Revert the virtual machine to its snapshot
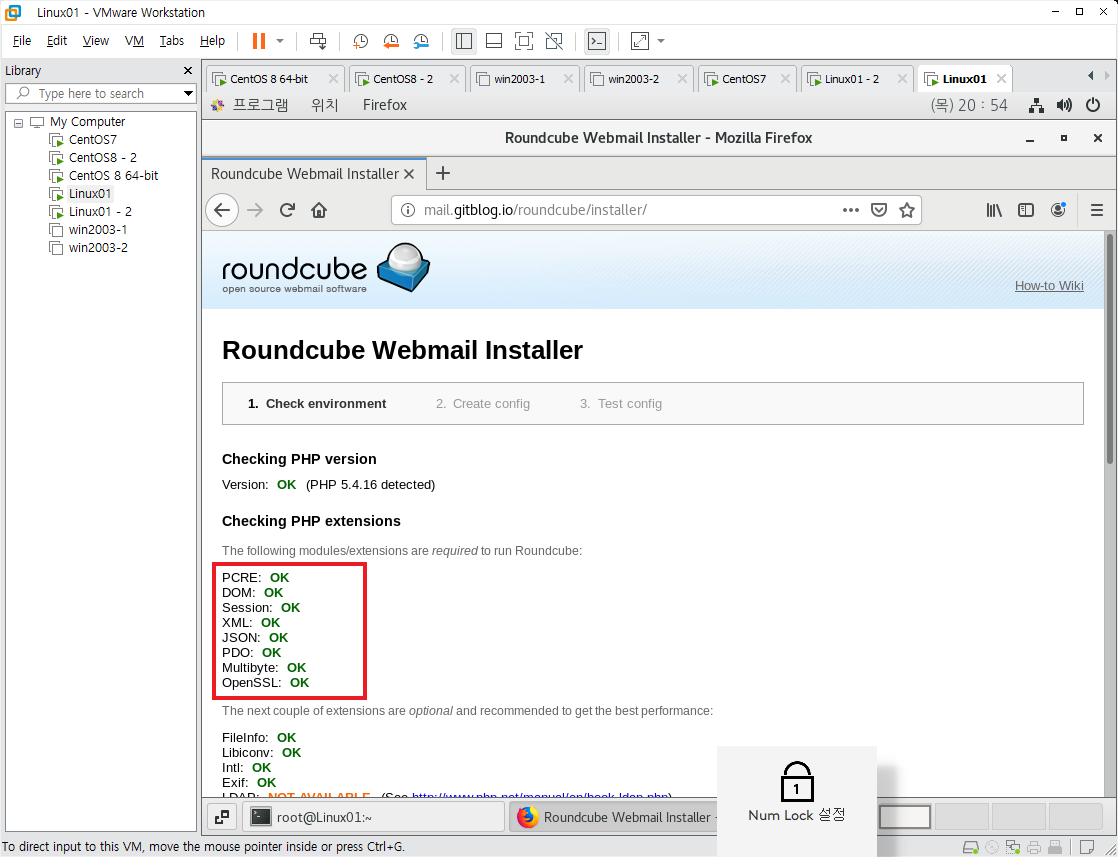 click(x=391, y=41)
